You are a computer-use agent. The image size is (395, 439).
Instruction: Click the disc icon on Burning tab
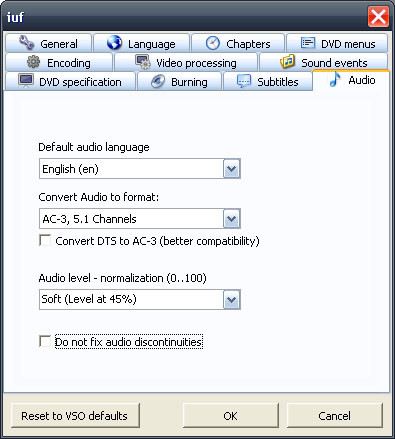[158, 81]
